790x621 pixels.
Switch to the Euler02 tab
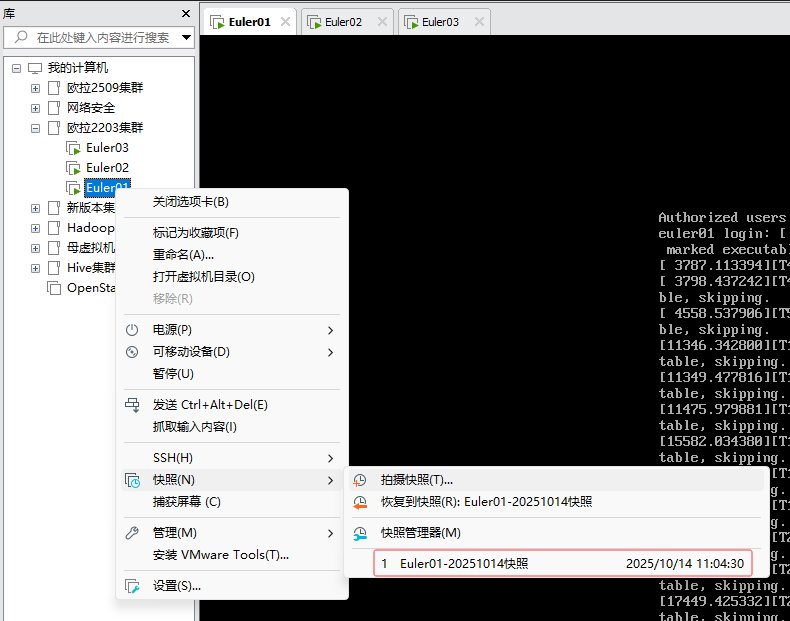coord(347,22)
